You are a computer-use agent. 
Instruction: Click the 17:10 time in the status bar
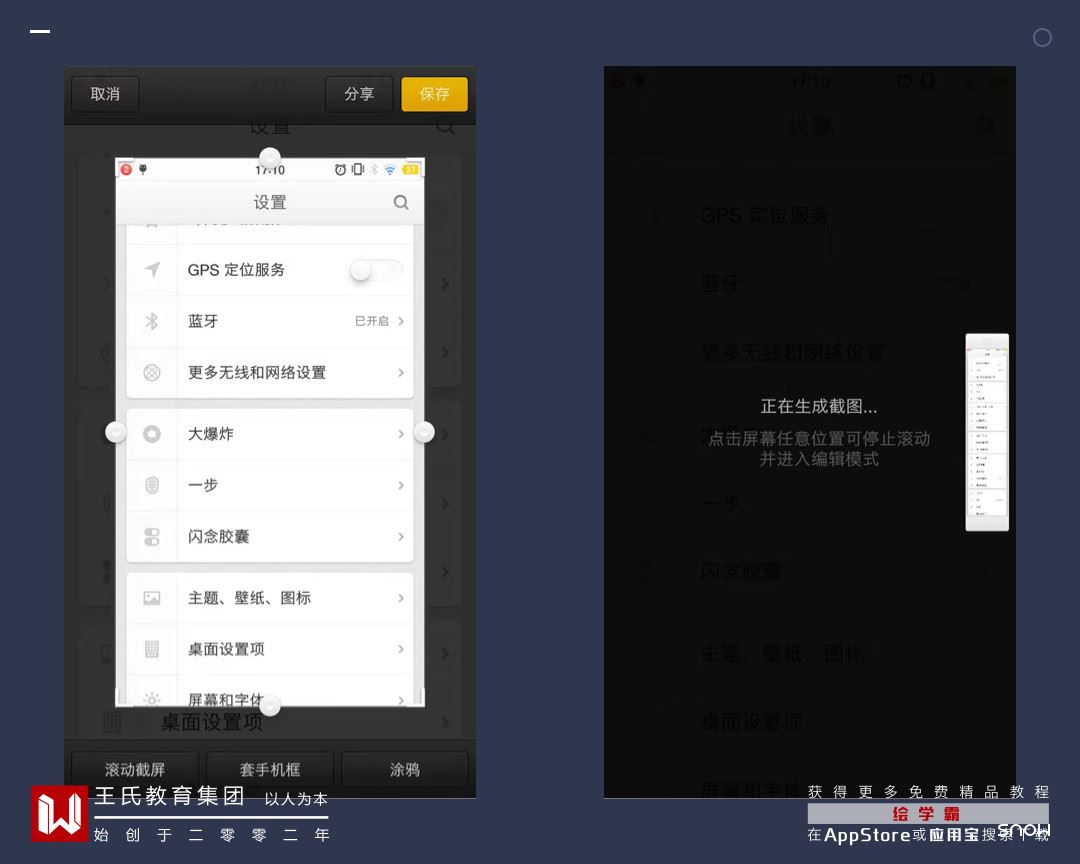tap(270, 170)
